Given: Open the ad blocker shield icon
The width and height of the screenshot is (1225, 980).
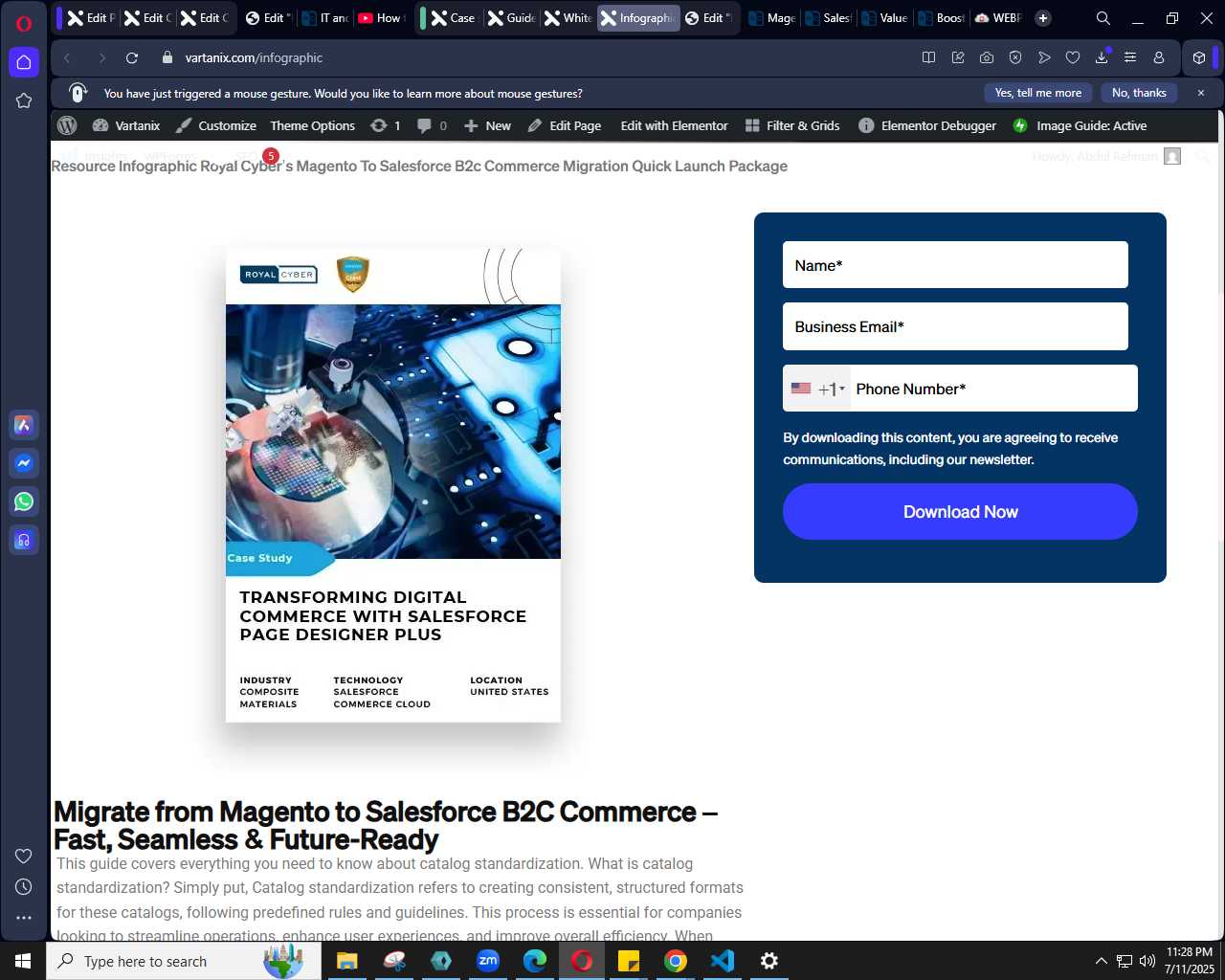Looking at the screenshot, I should pyautogui.click(x=1015, y=57).
